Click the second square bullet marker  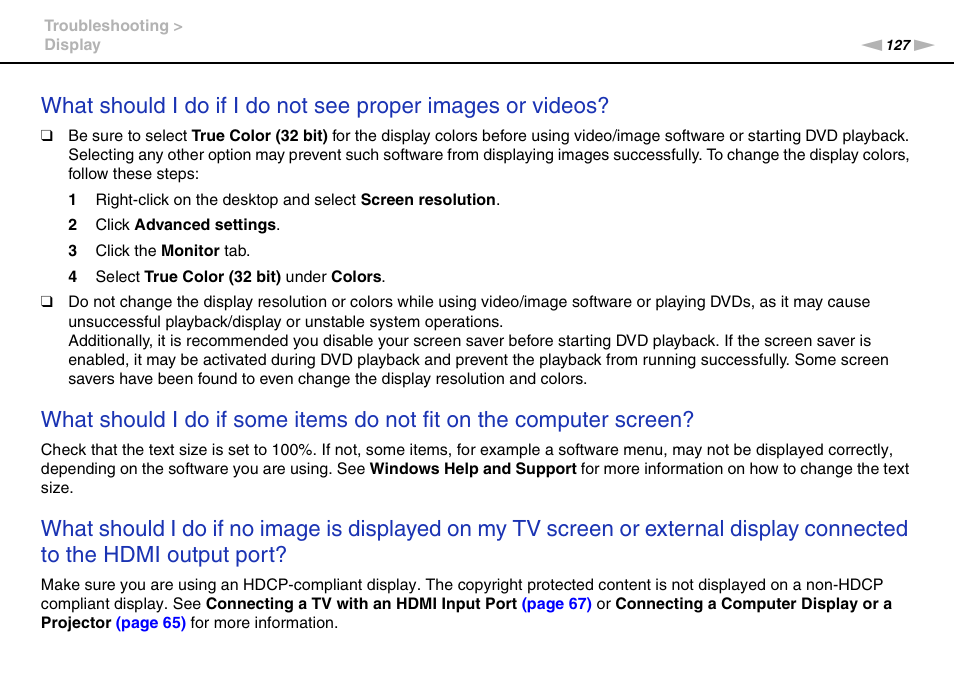47,302
